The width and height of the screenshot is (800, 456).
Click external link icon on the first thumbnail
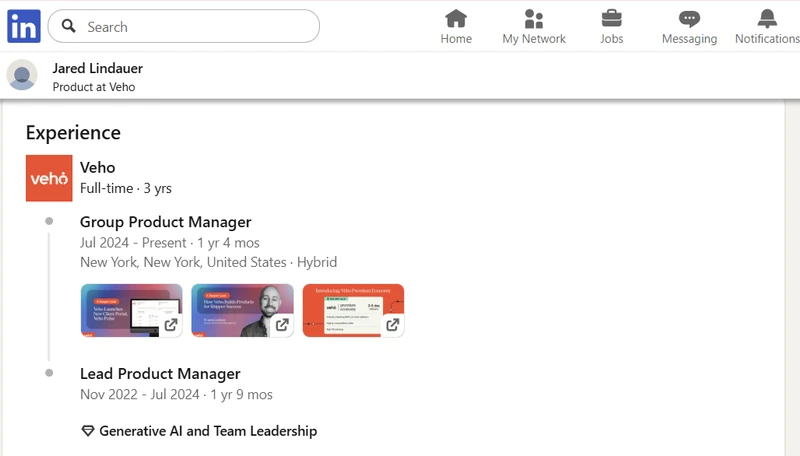coord(171,325)
